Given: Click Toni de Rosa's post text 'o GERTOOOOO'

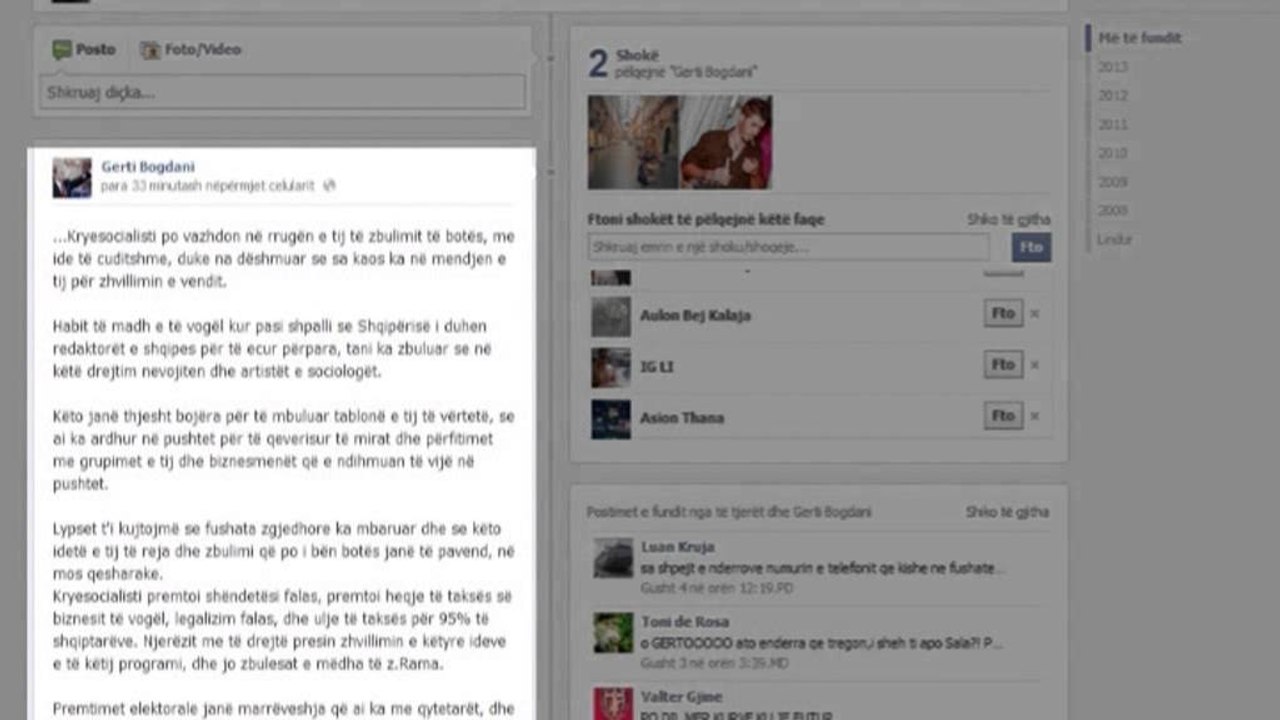Looking at the screenshot, I should pos(822,642).
